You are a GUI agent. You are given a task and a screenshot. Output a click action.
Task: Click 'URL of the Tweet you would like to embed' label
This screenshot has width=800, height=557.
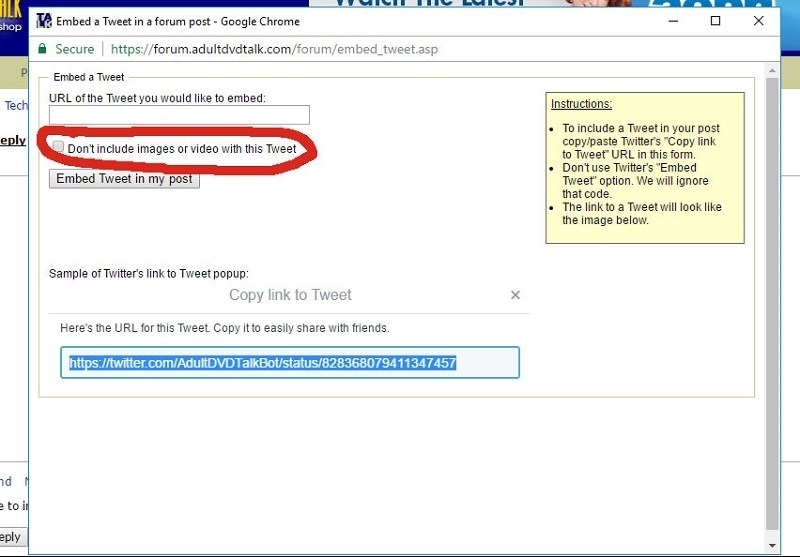tap(157, 98)
